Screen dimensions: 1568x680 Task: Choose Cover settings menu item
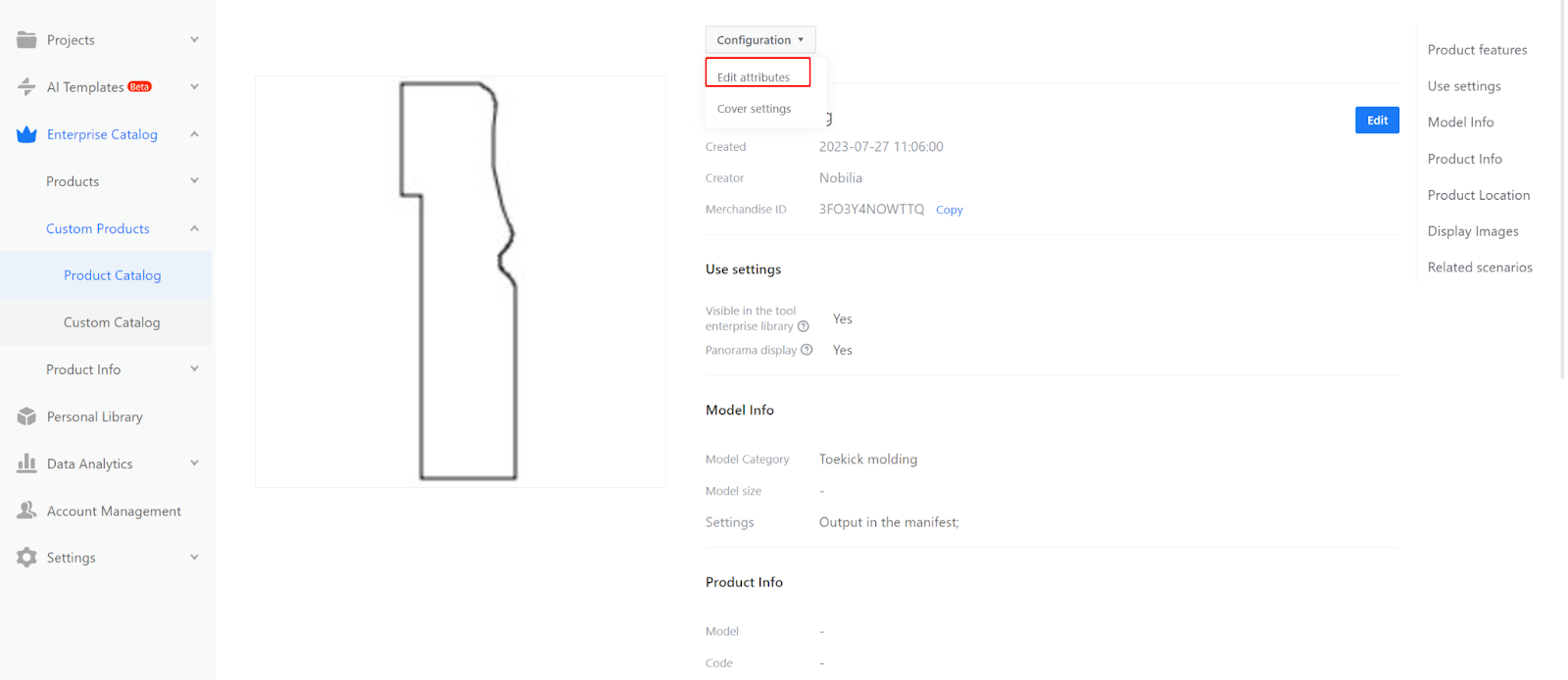tap(754, 109)
